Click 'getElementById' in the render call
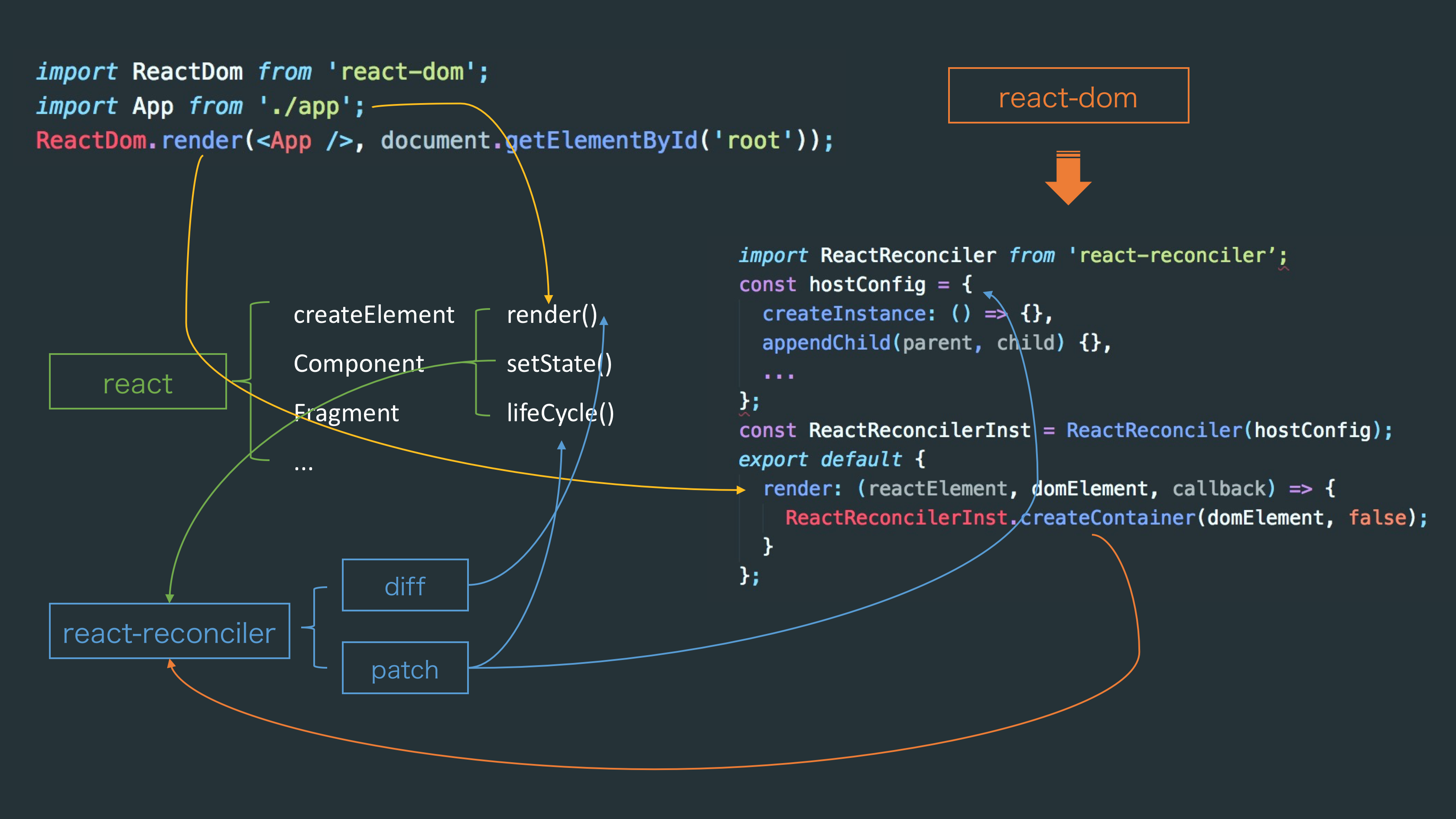Viewport: 1456px width, 819px height. [x=601, y=140]
